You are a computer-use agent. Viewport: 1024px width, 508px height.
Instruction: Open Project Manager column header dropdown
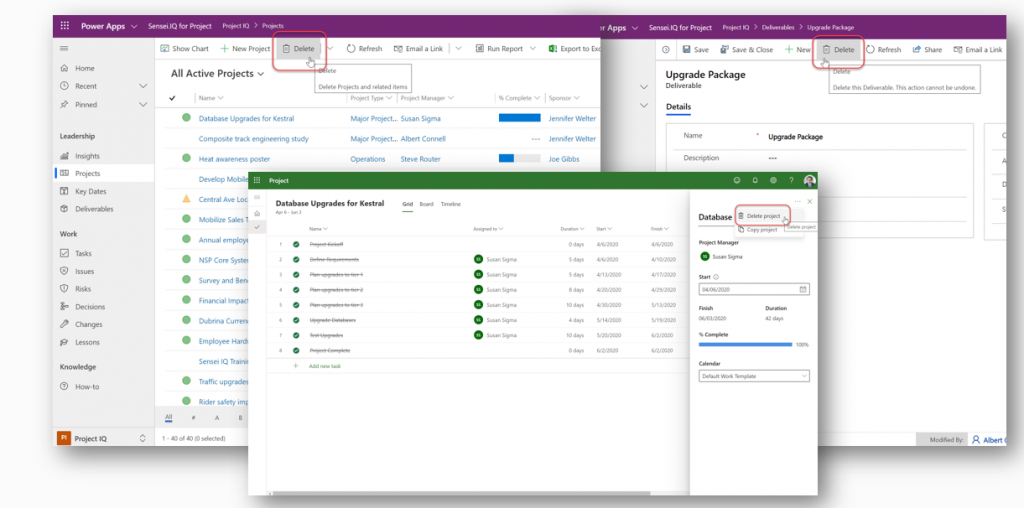426,98
